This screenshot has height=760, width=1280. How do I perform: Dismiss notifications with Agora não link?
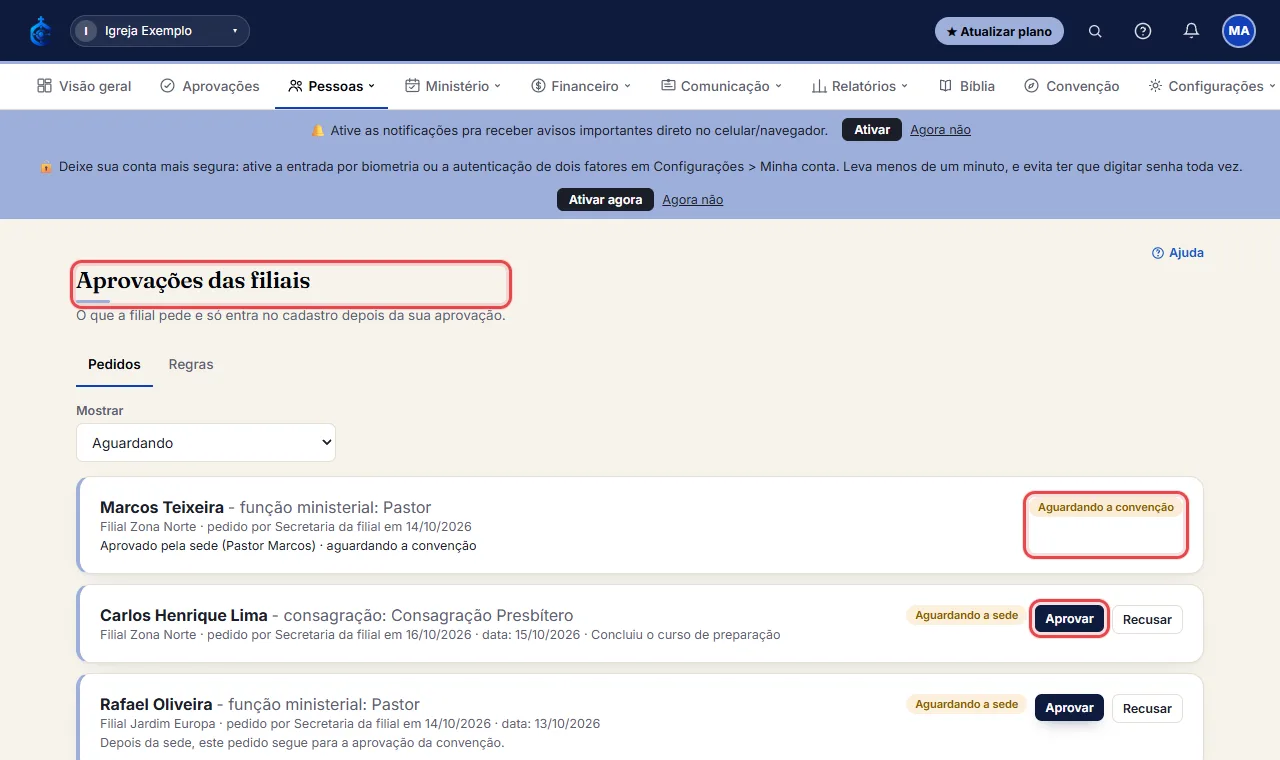click(x=940, y=130)
